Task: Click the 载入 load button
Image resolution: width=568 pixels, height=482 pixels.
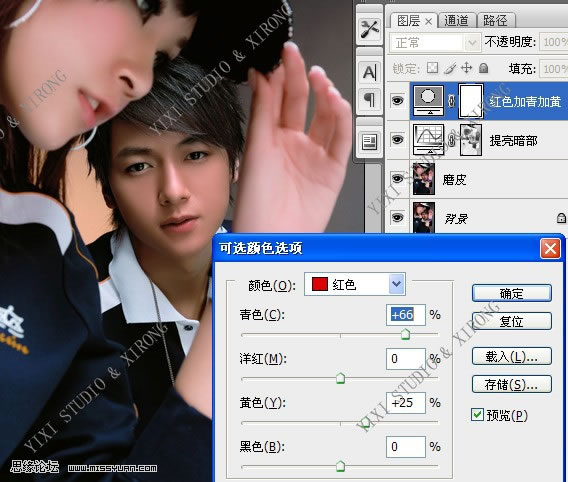Action: pos(511,357)
